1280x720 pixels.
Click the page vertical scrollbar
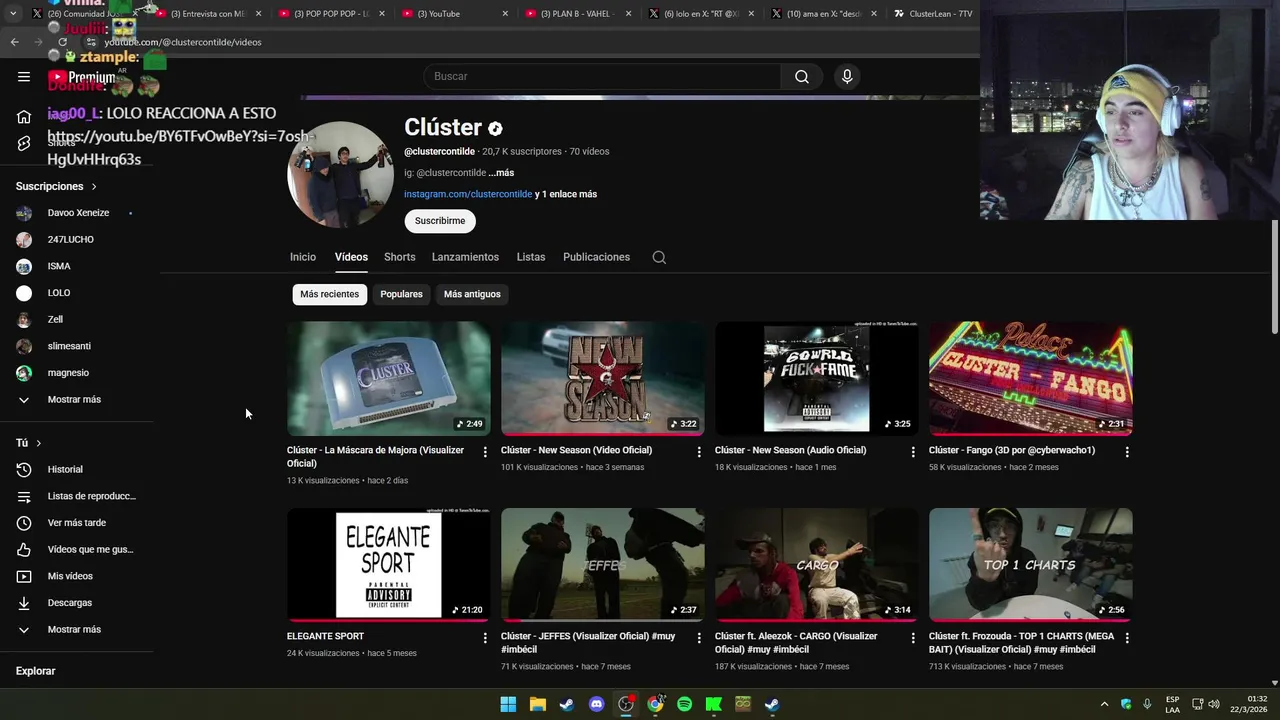1274,277
